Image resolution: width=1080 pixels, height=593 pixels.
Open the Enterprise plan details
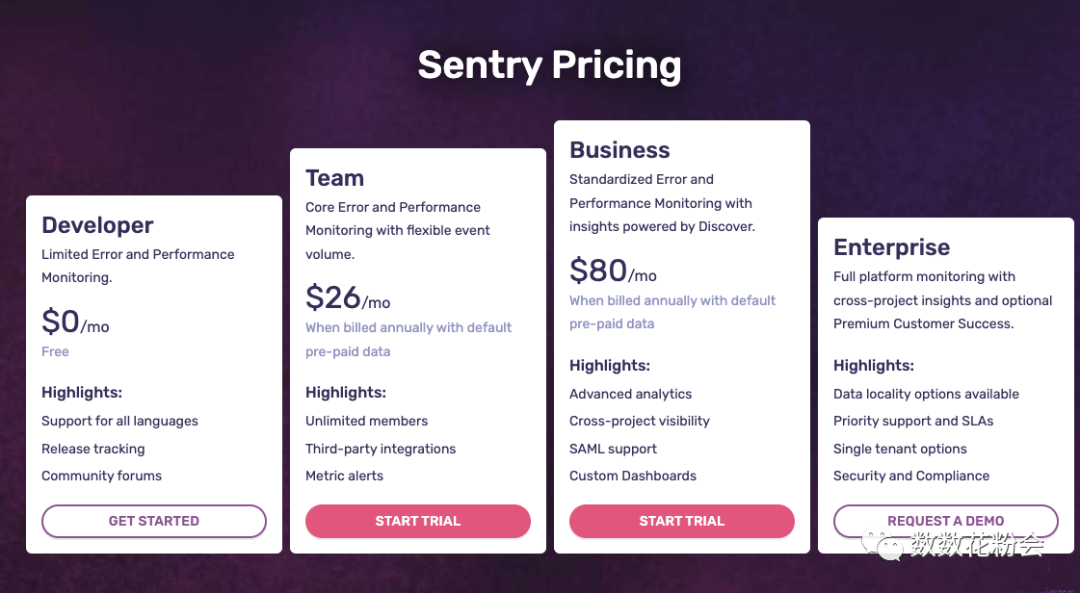click(x=891, y=247)
